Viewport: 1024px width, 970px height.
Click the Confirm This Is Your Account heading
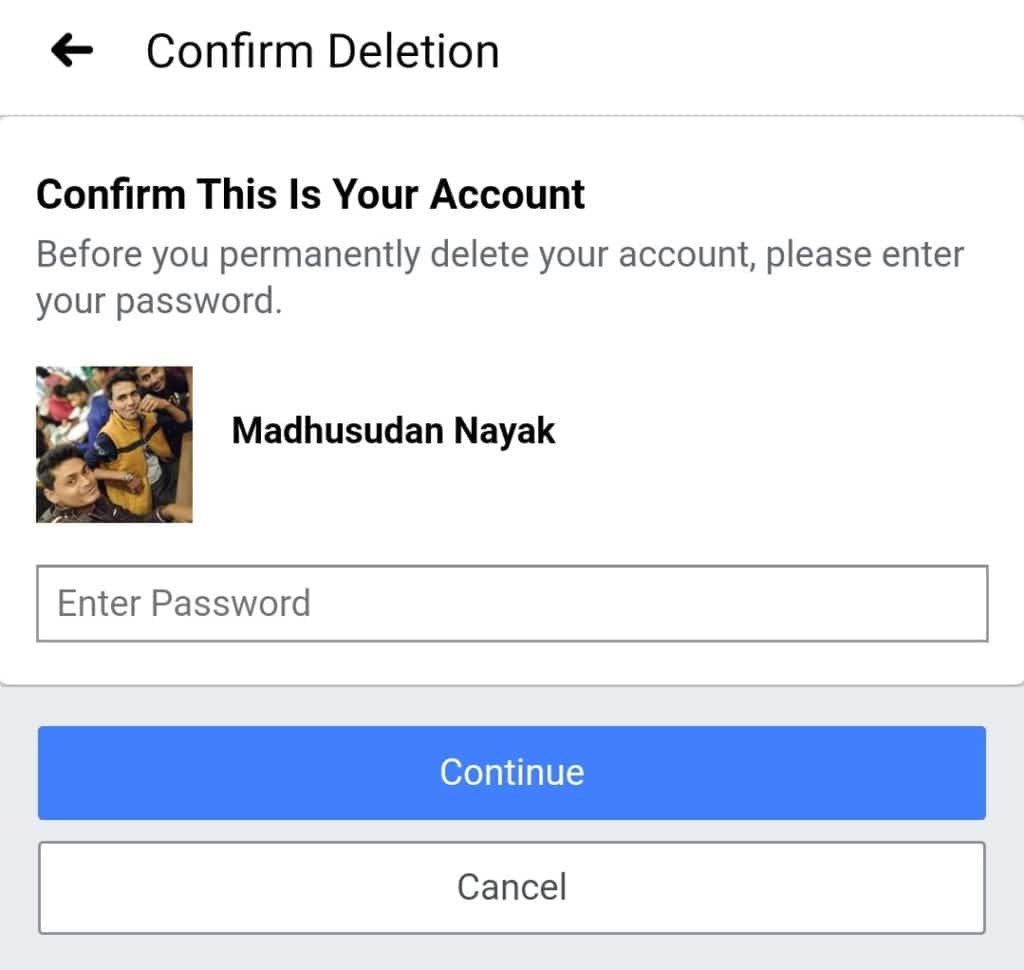(x=310, y=194)
